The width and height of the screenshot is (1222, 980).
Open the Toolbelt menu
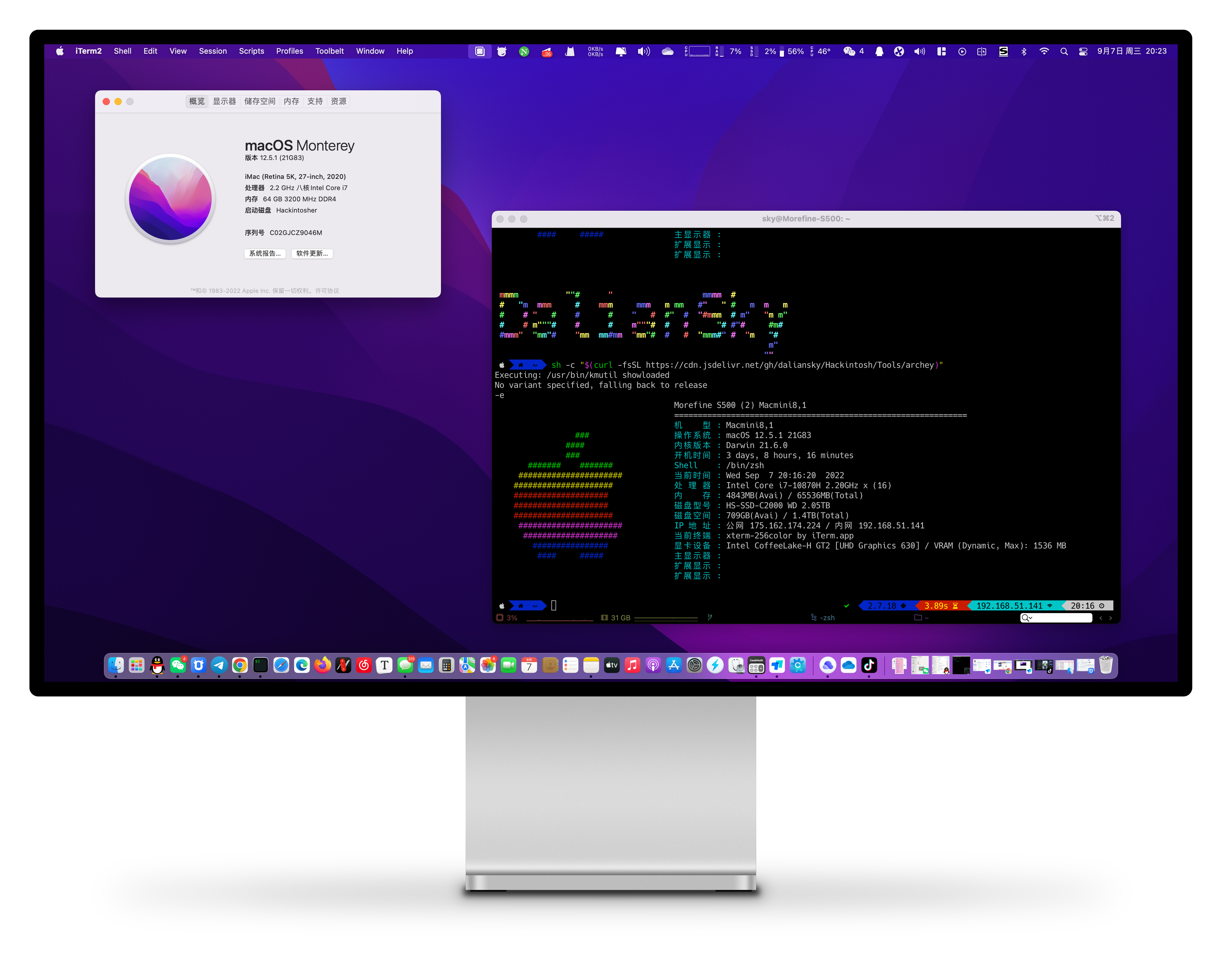[x=329, y=51]
